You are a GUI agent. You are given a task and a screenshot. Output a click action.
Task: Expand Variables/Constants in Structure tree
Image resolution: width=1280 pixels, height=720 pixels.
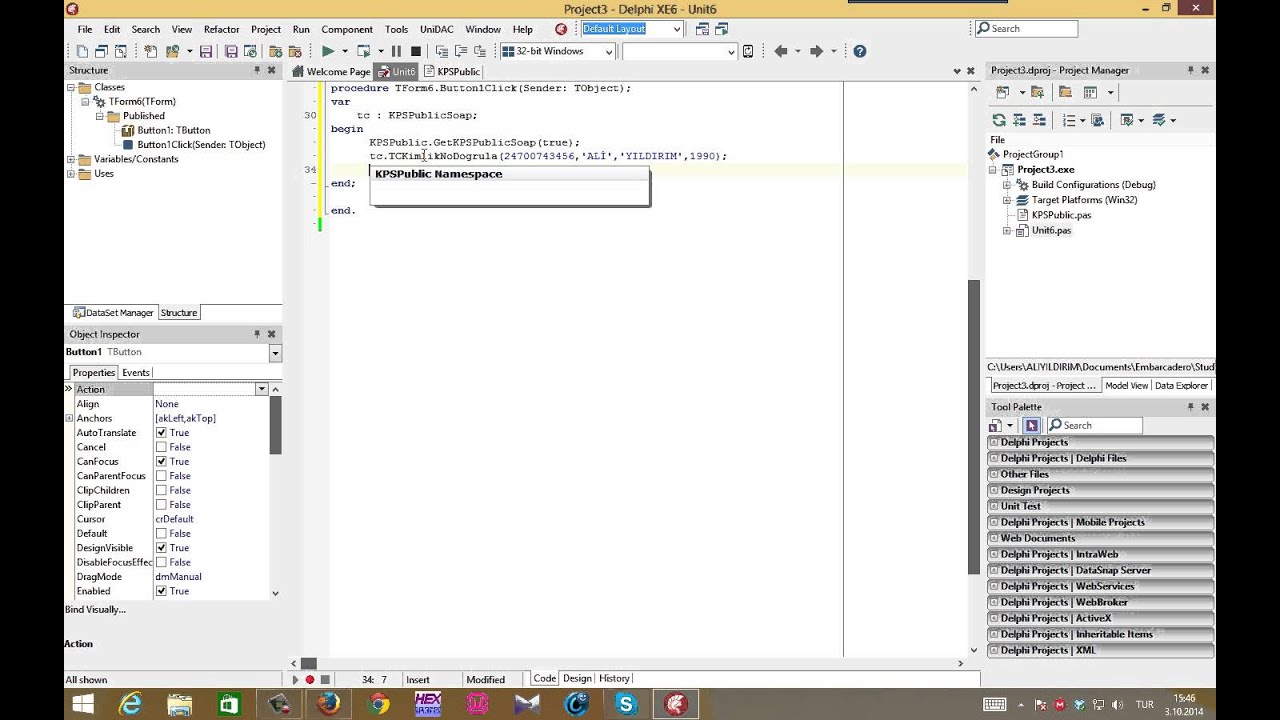coord(71,159)
